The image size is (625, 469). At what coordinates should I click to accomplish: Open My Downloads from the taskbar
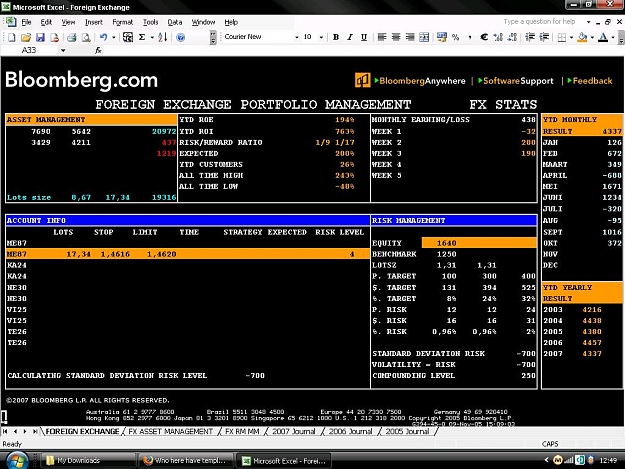[x=88, y=461]
